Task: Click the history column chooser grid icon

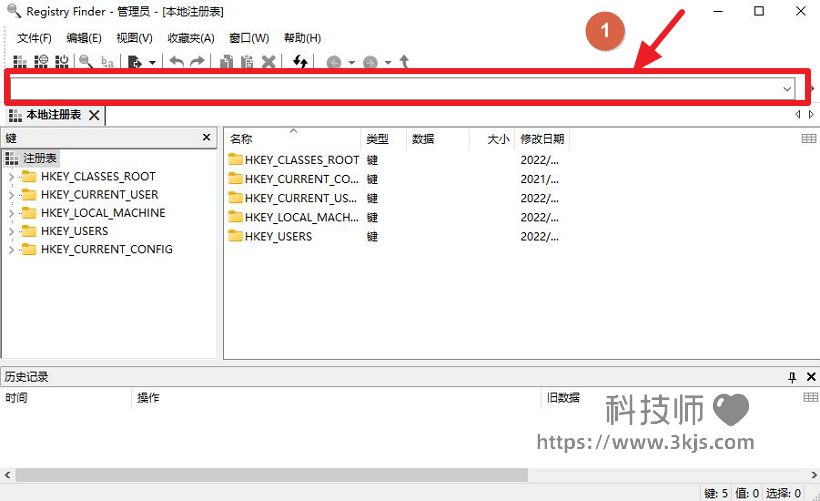Action: click(810, 397)
